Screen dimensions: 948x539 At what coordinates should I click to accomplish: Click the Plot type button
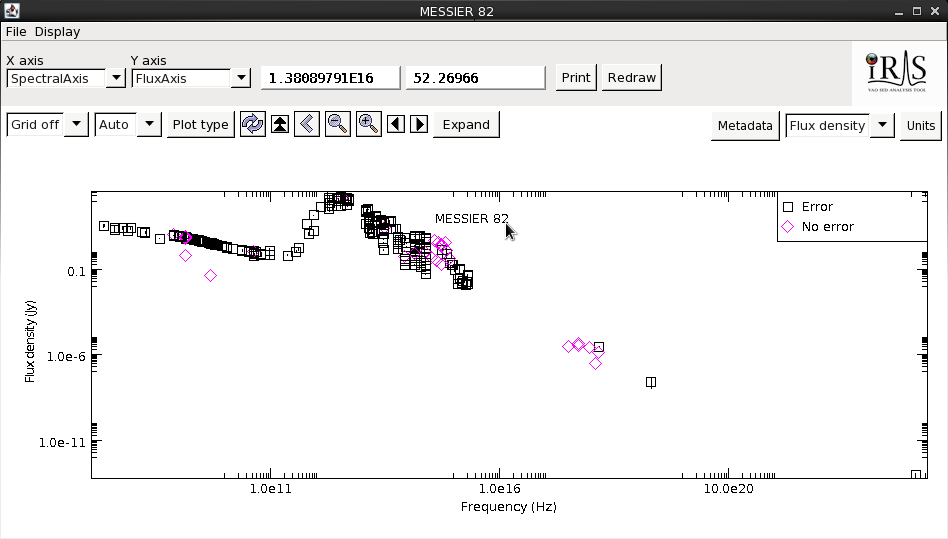[x=200, y=125]
